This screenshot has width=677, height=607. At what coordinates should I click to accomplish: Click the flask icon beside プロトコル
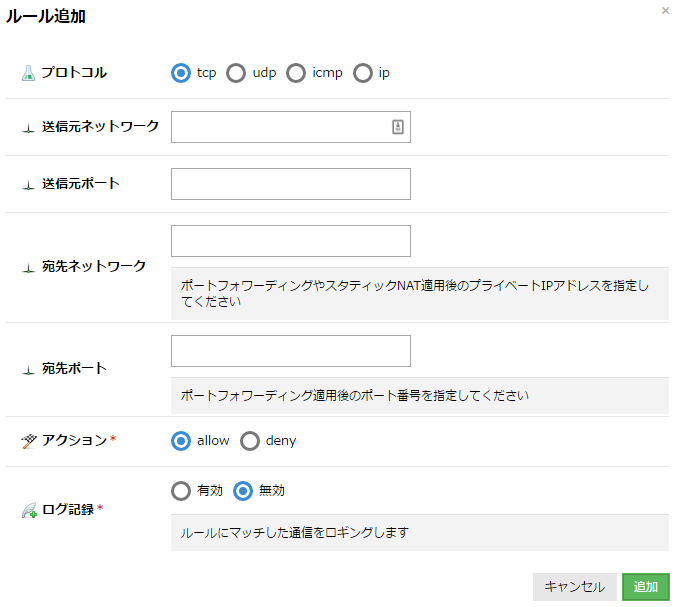click(x=28, y=73)
